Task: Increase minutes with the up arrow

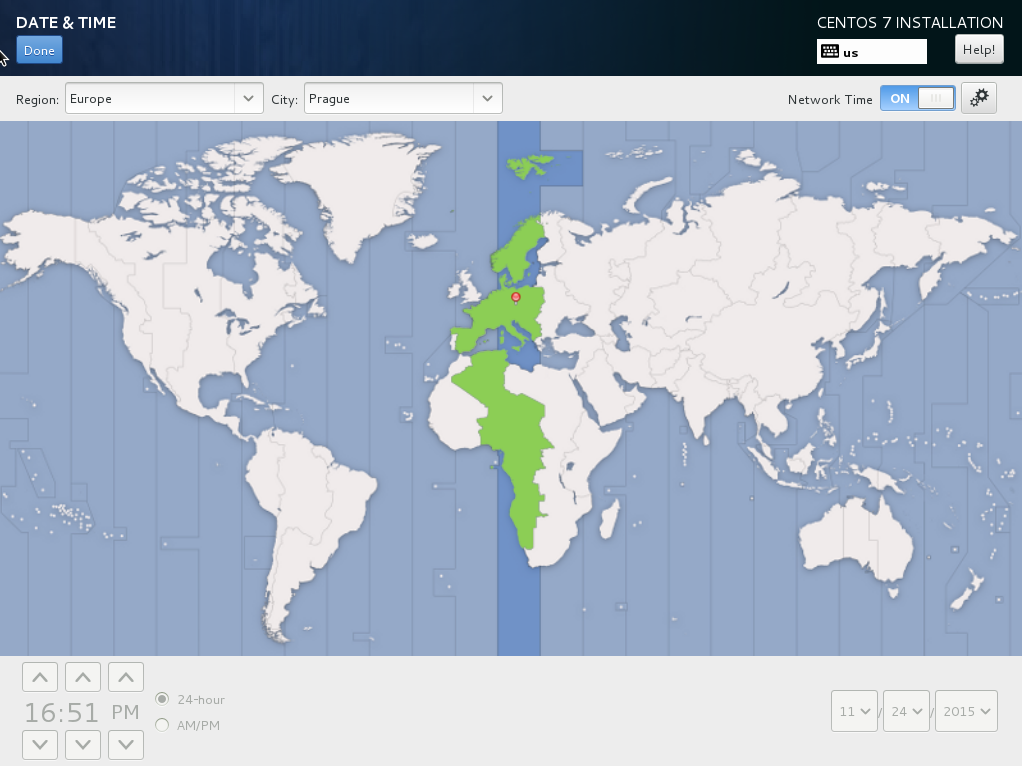Action: point(82,678)
